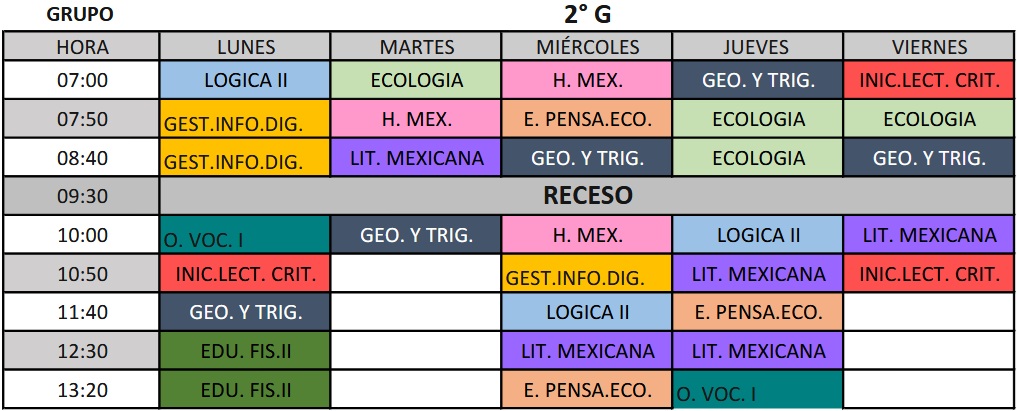Select the EDU. FIS.II cell at 12:30
This screenshot has width=1017, height=411.
245,351
